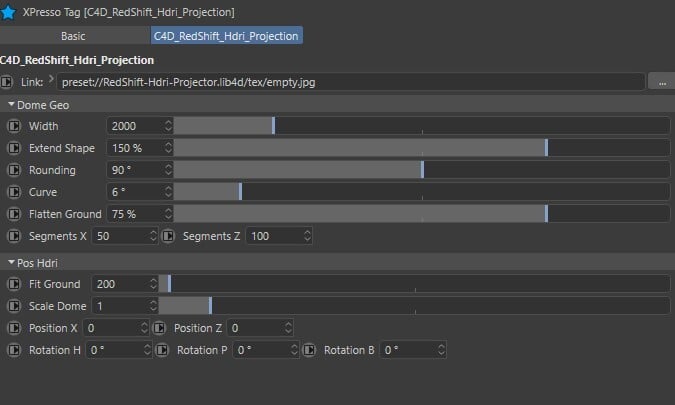Click the Fit Ground spinner arrows
Viewport: 675px width, 405px height.
(153, 284)
